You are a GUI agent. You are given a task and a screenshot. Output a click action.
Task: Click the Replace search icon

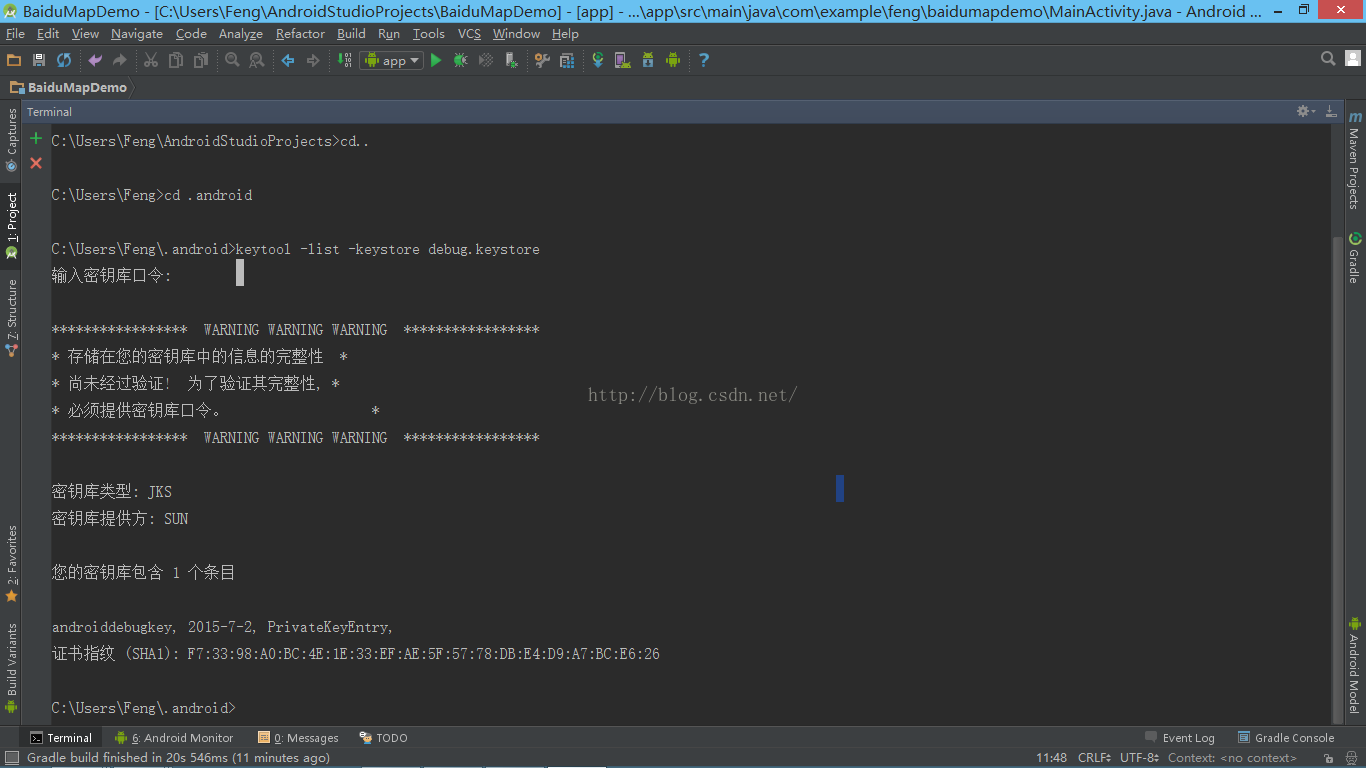[257, 60]
